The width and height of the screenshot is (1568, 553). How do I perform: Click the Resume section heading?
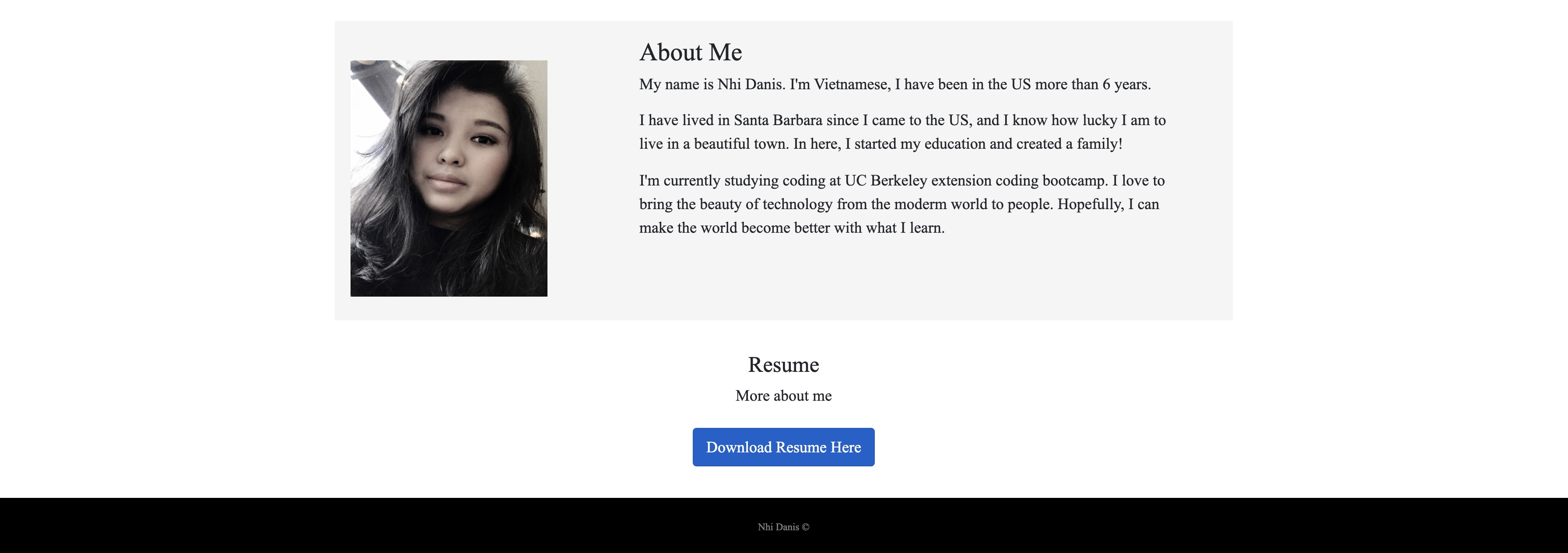[x=783, y=364]
